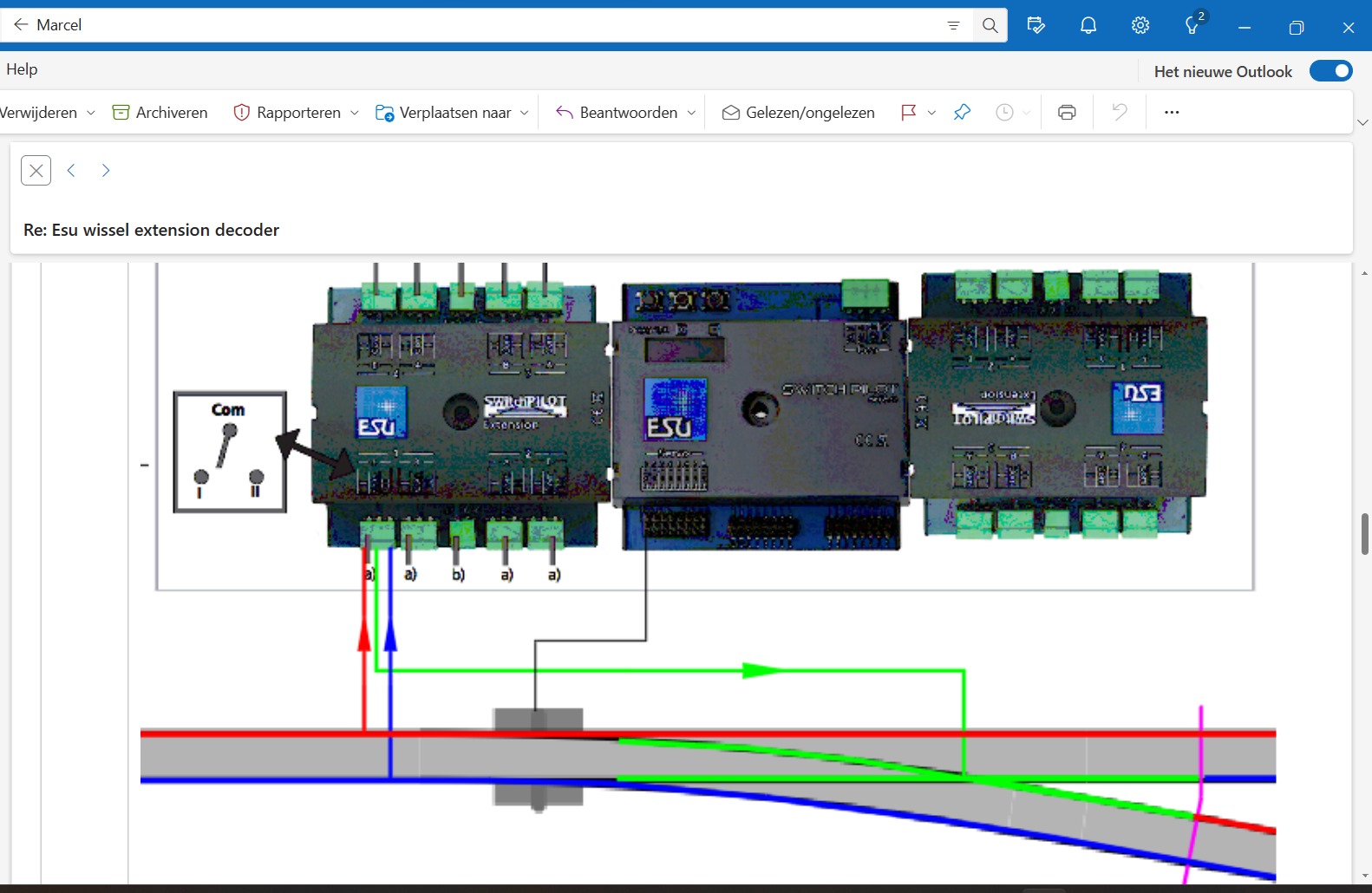The image size is (1372, 893).
Task: Expand the Rapporteren dropdown arrow
Action: click(354, 113)
